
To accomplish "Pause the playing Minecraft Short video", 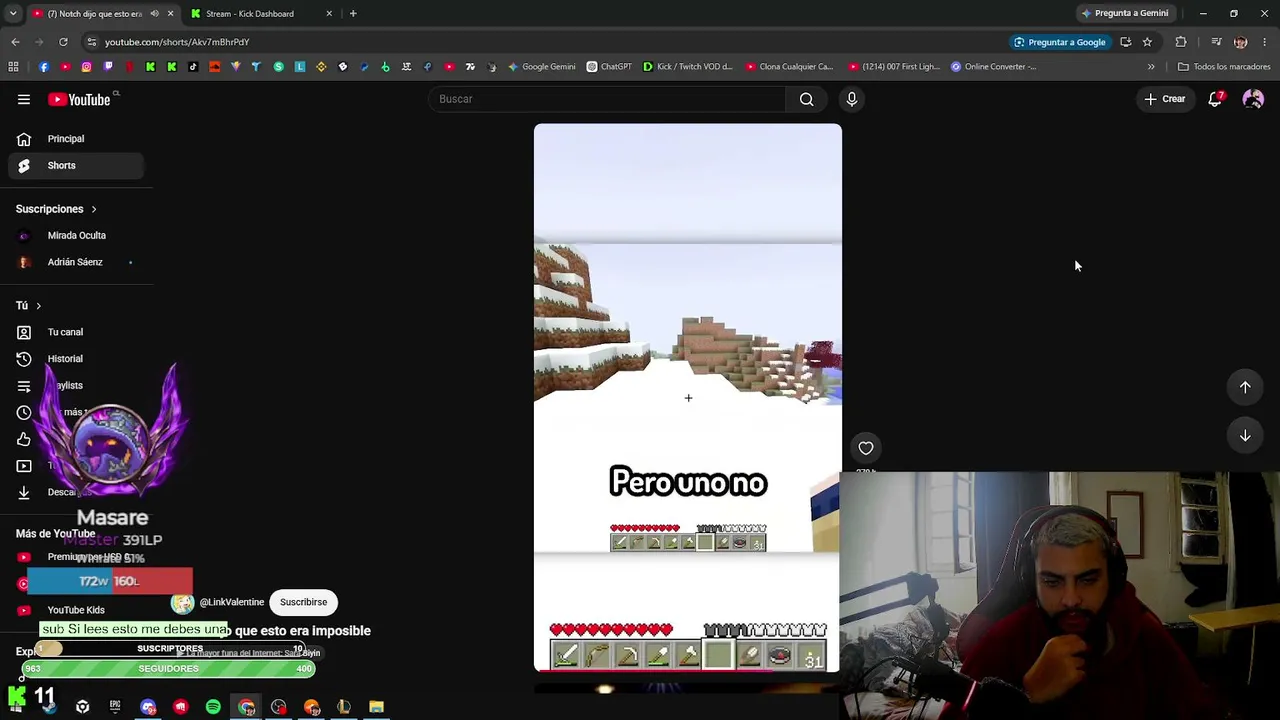I will (x=687, y=396).
